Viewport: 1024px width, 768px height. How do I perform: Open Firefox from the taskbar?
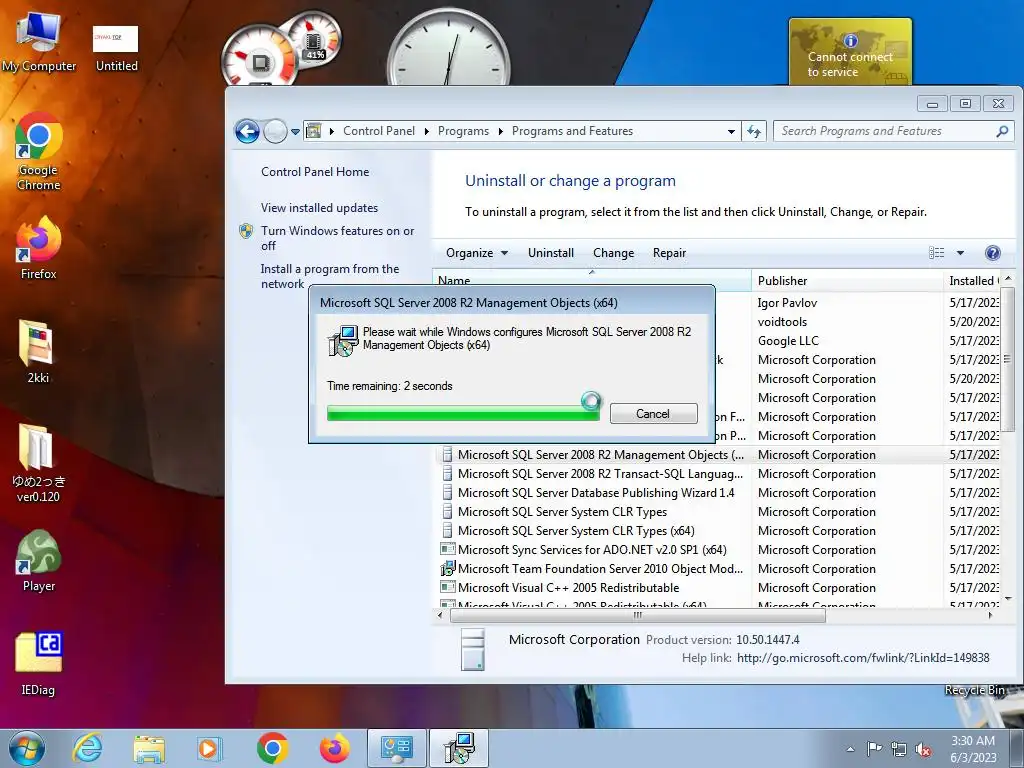coord(334,748)
